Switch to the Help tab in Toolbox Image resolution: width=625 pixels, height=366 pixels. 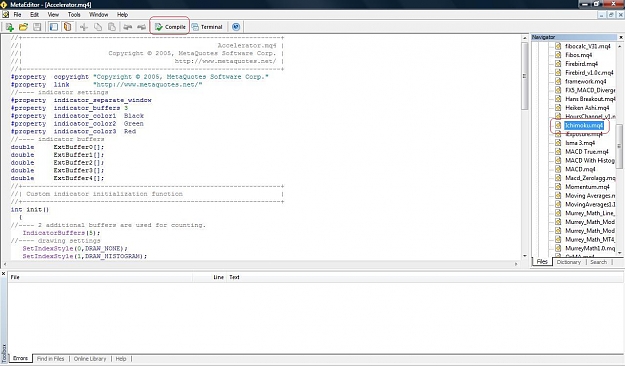[121, 359]
